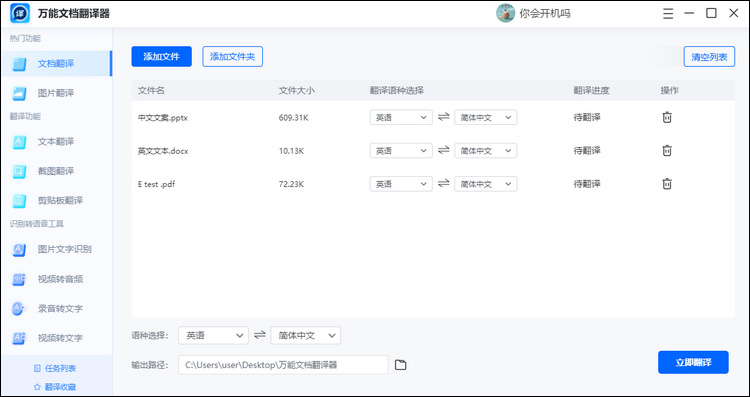
Task: Swap languages for 中文文案.pptx row
Action: point(444,117)
